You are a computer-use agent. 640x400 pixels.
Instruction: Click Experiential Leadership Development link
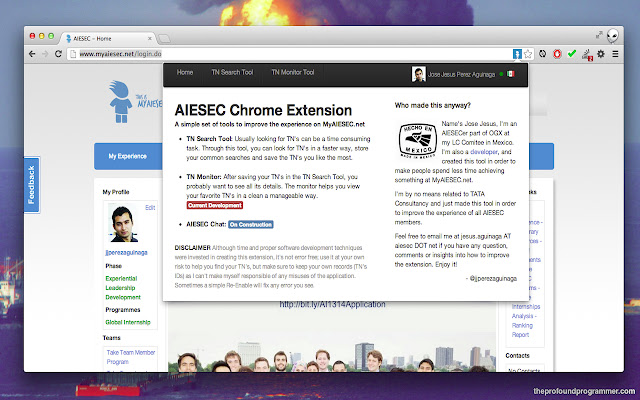(x=123, y=288)
